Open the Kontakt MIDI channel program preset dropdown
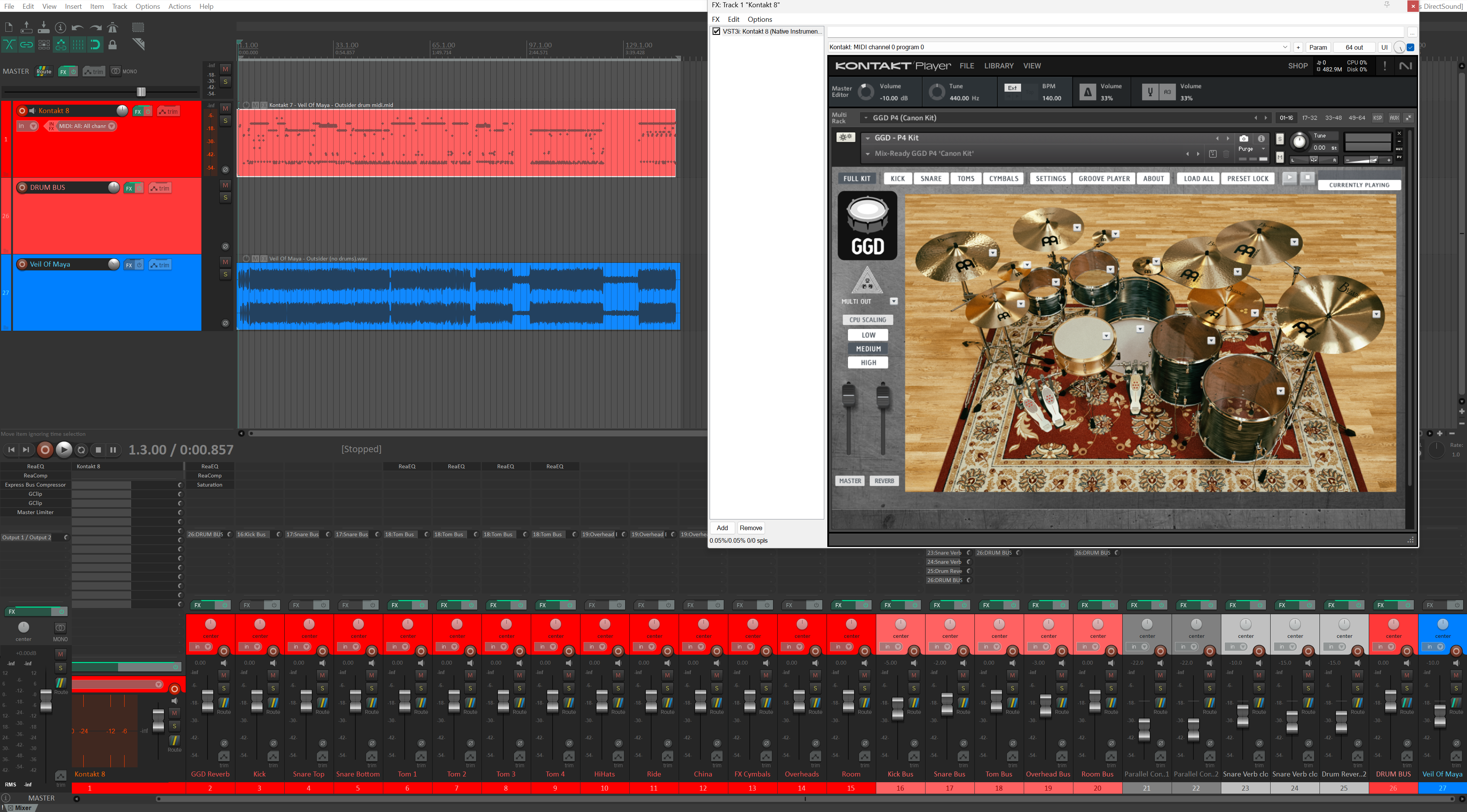1467x812 pixels. click(x=1285, y=47)
